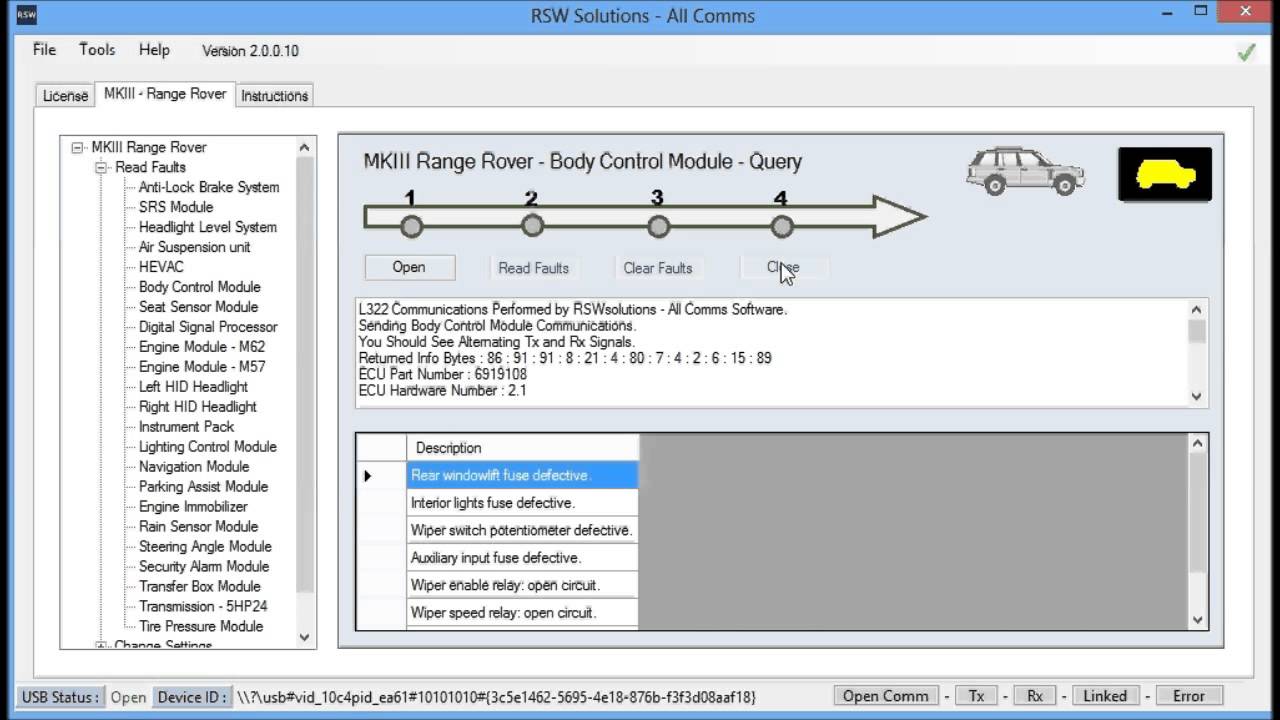
Task: Select Tire Pressure Module in tree
Action: tap(201, 627)
